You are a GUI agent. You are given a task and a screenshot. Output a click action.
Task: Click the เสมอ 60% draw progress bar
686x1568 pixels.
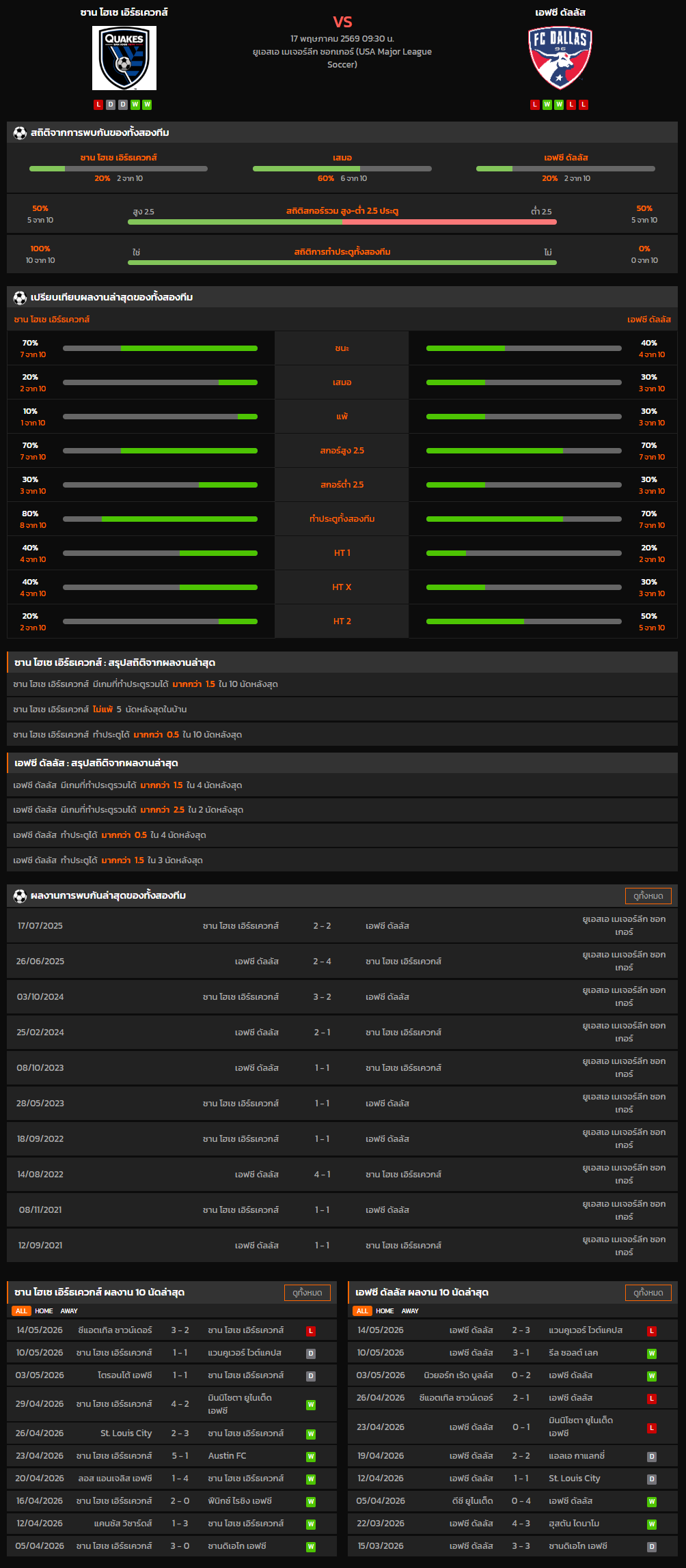pyautogui.click(x=342, y=169)
